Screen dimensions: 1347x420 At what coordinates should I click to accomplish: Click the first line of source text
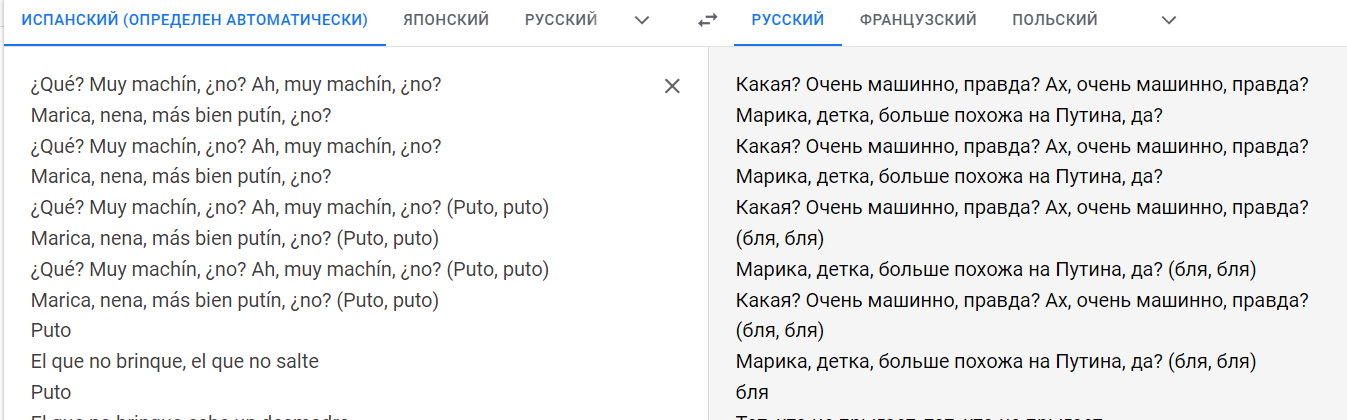pos(236,85)
